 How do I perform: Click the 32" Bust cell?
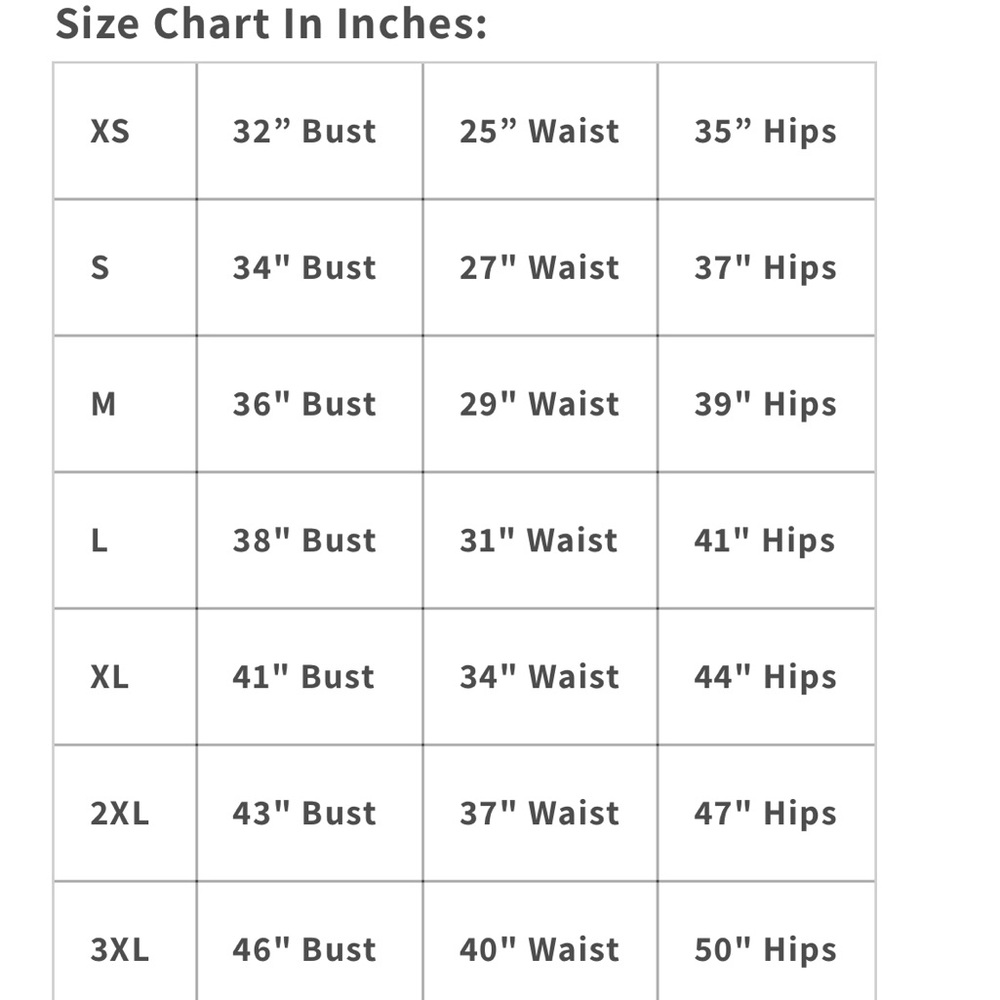310,131
